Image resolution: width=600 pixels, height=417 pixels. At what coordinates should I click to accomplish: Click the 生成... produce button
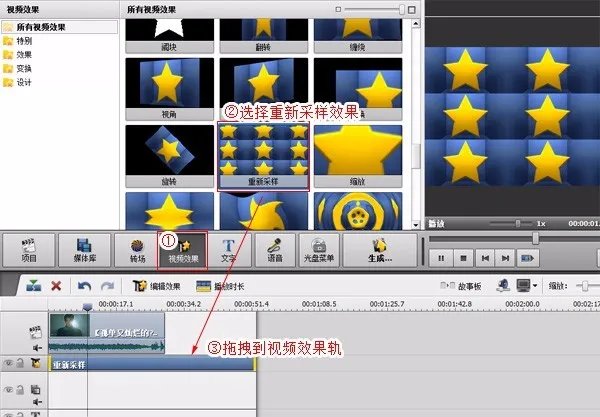[379, 250]
